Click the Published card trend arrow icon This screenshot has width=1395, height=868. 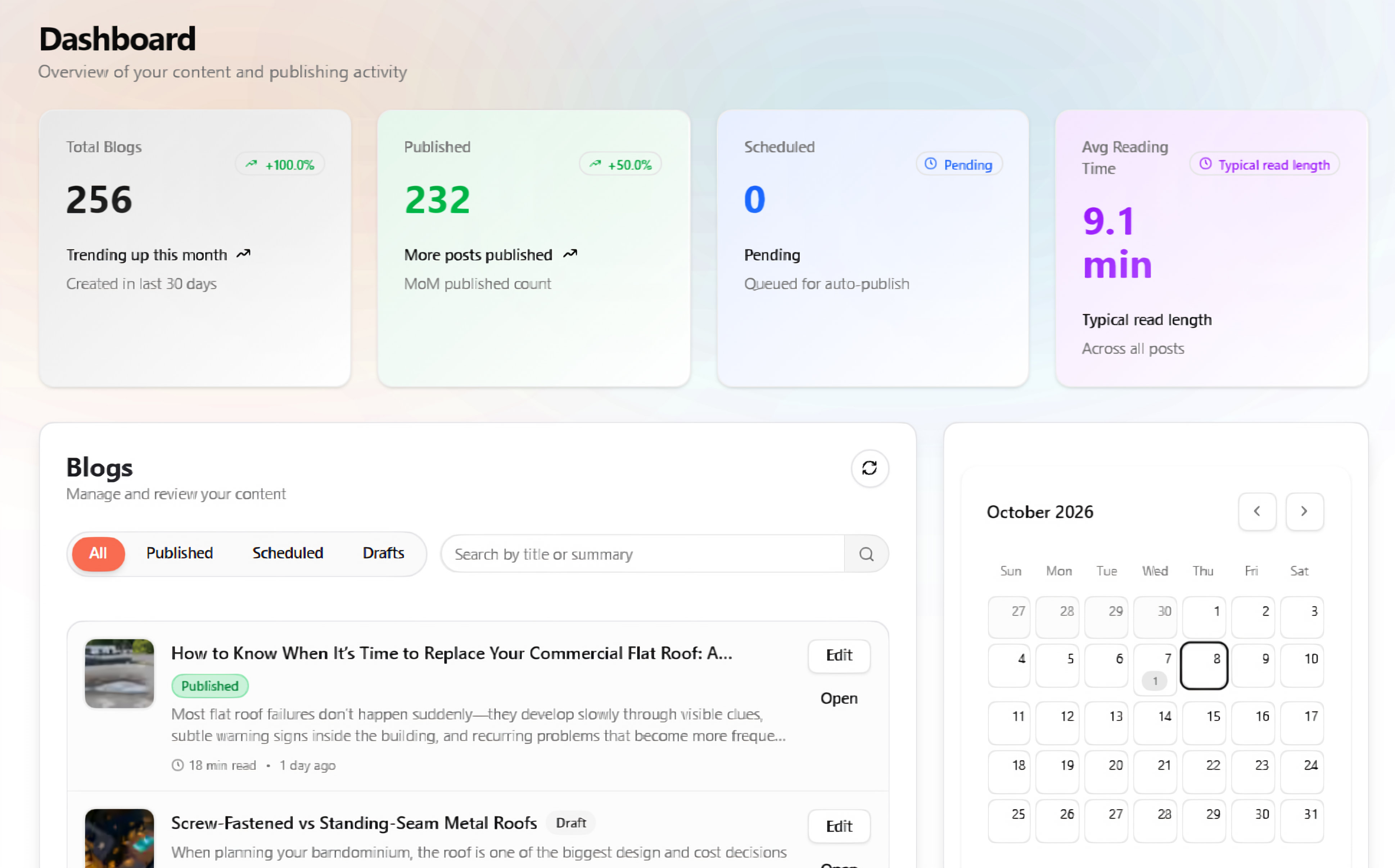595,164
